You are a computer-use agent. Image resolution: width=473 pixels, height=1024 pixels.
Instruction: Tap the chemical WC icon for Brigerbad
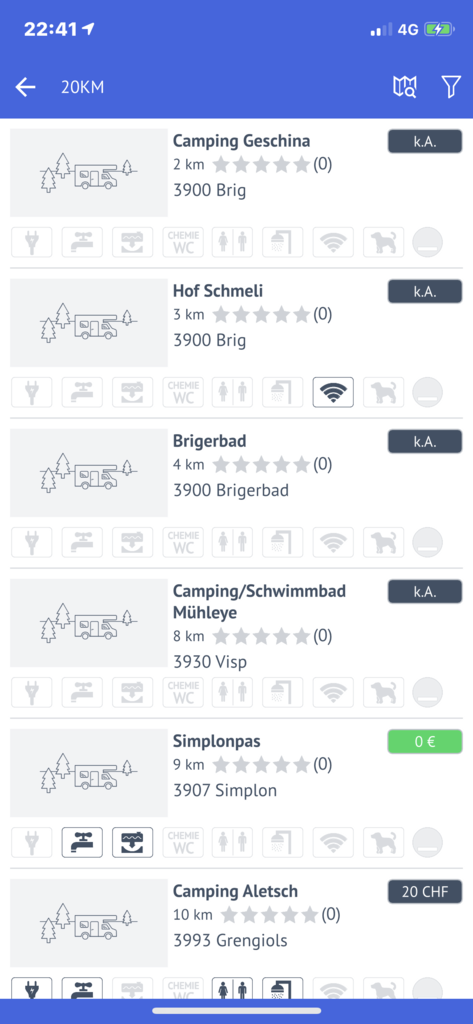point(183,543)
